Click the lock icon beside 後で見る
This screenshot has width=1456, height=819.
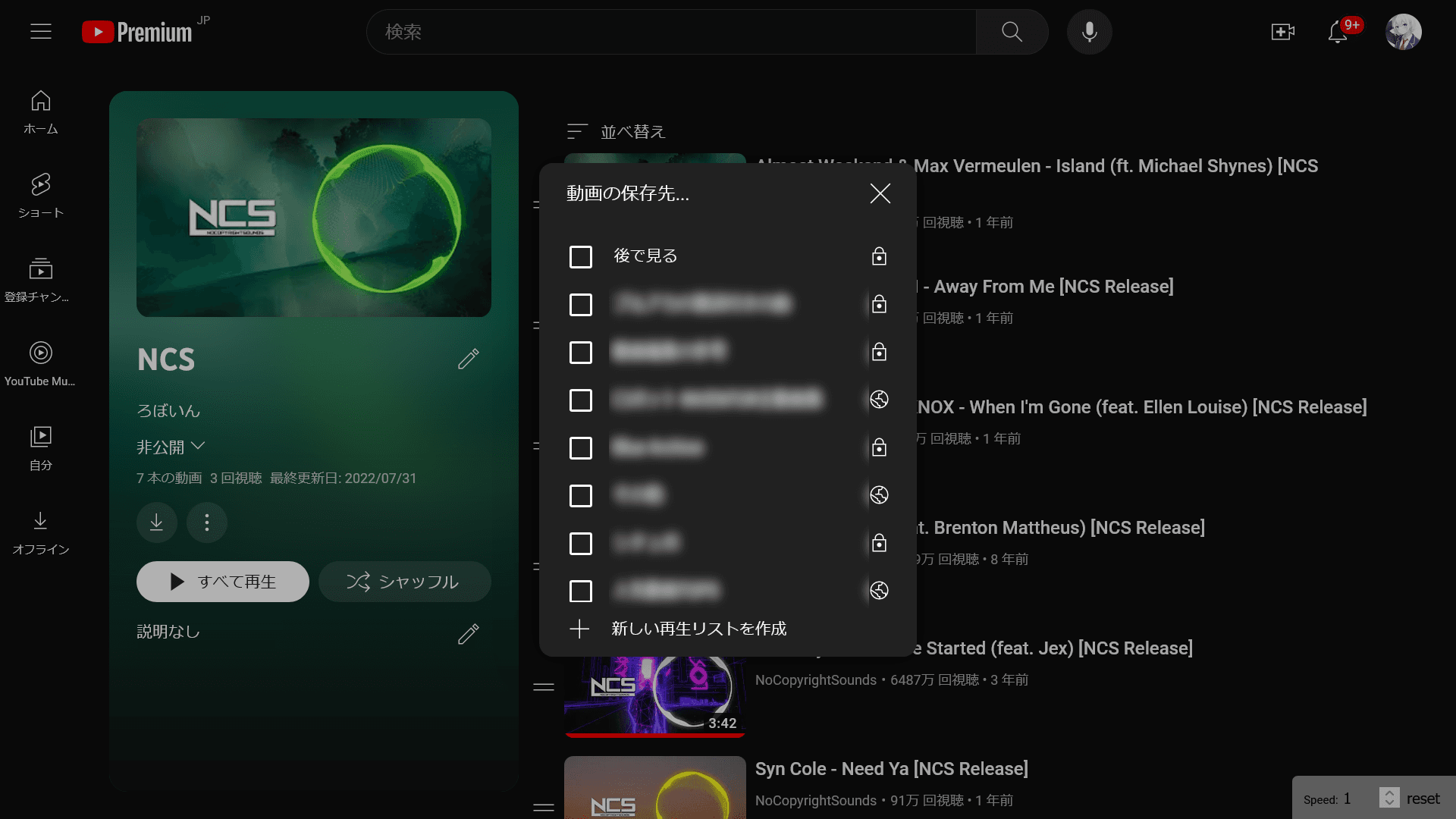click(x=879, y=256)
